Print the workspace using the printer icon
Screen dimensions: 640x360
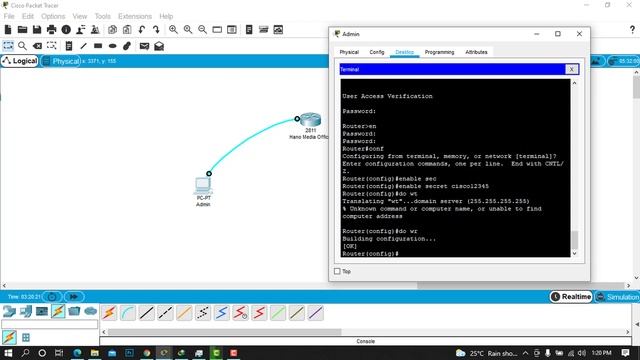click(x=51, y=29)
